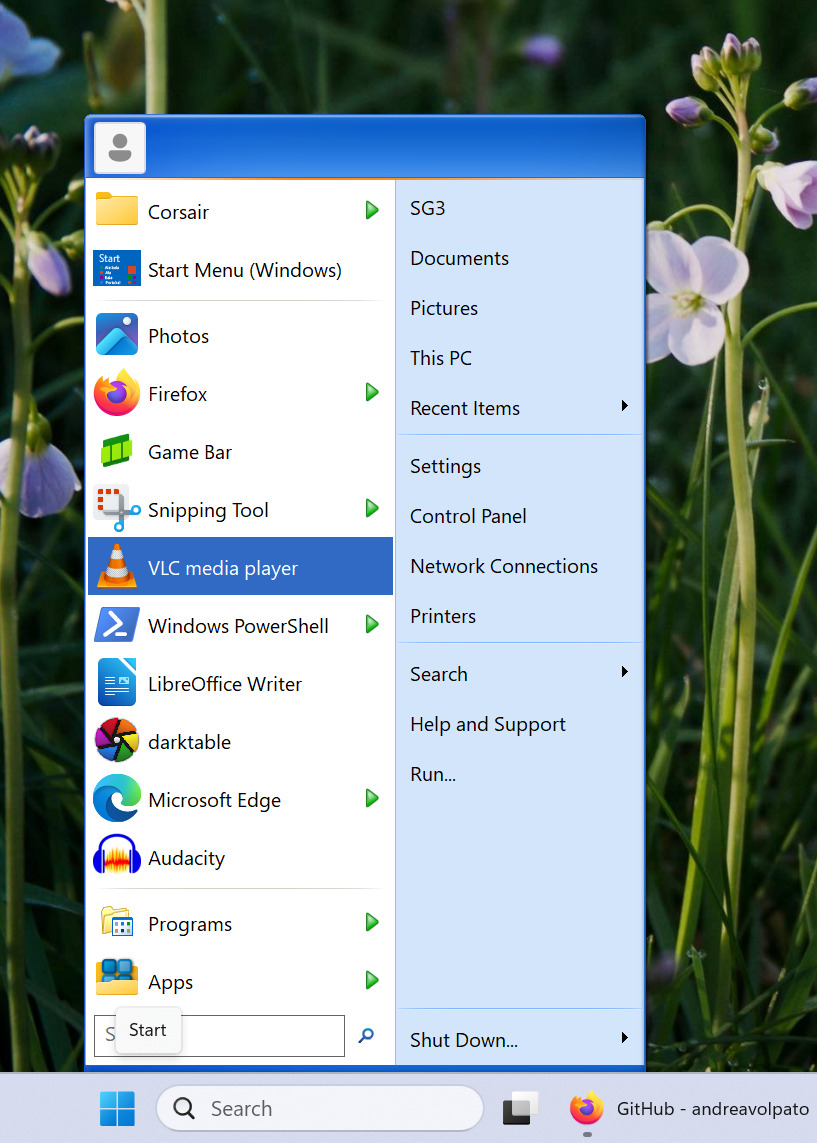Click the Shut Down... button

[x=464, y=1040]
